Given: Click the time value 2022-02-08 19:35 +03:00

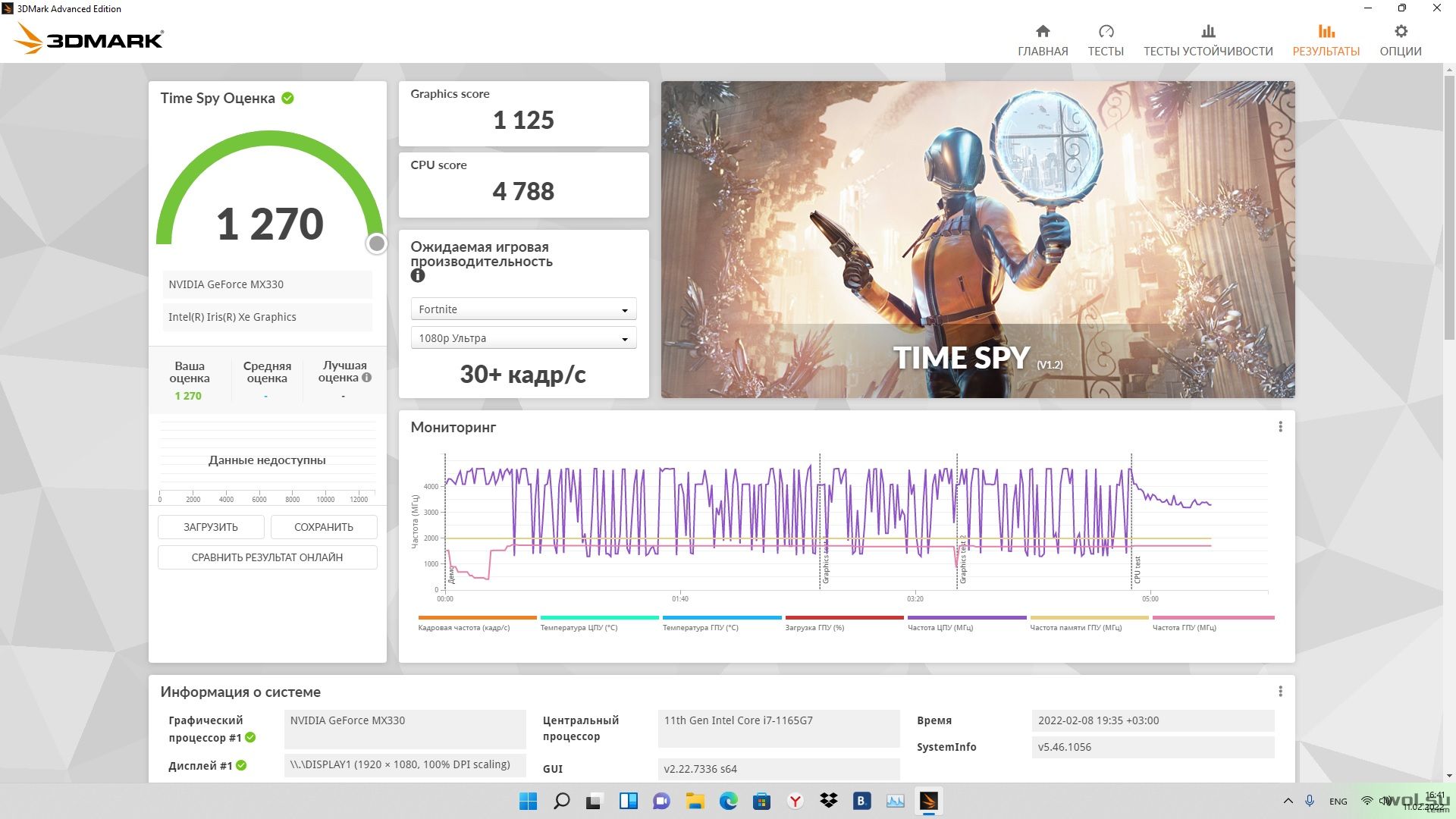Looking at the screenshot, I should 1153,720.
